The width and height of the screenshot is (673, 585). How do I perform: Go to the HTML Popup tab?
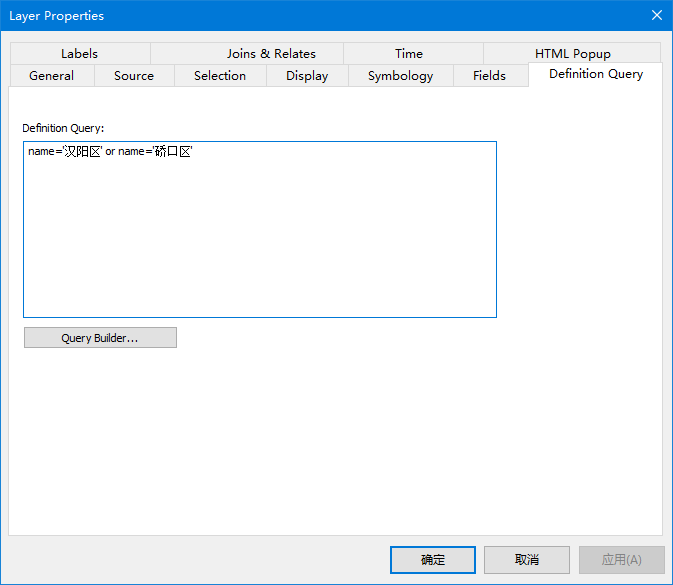572,54
